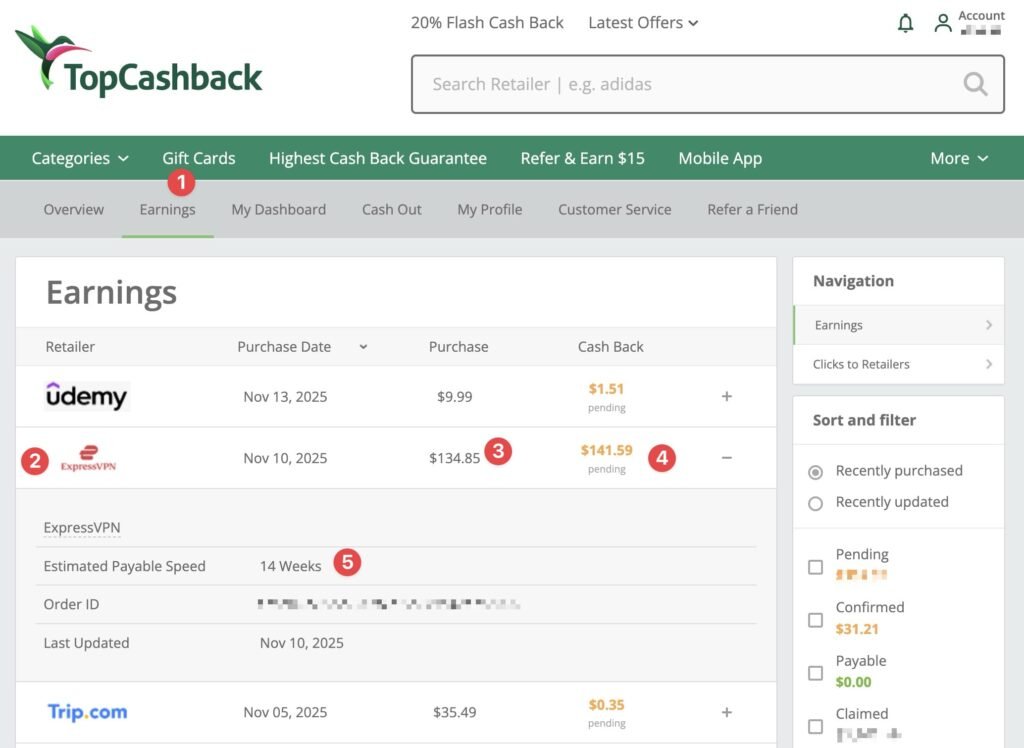Click the Refer & Earn $15 link
Viewport: 1024px width, 748px height.
[582, 158]
